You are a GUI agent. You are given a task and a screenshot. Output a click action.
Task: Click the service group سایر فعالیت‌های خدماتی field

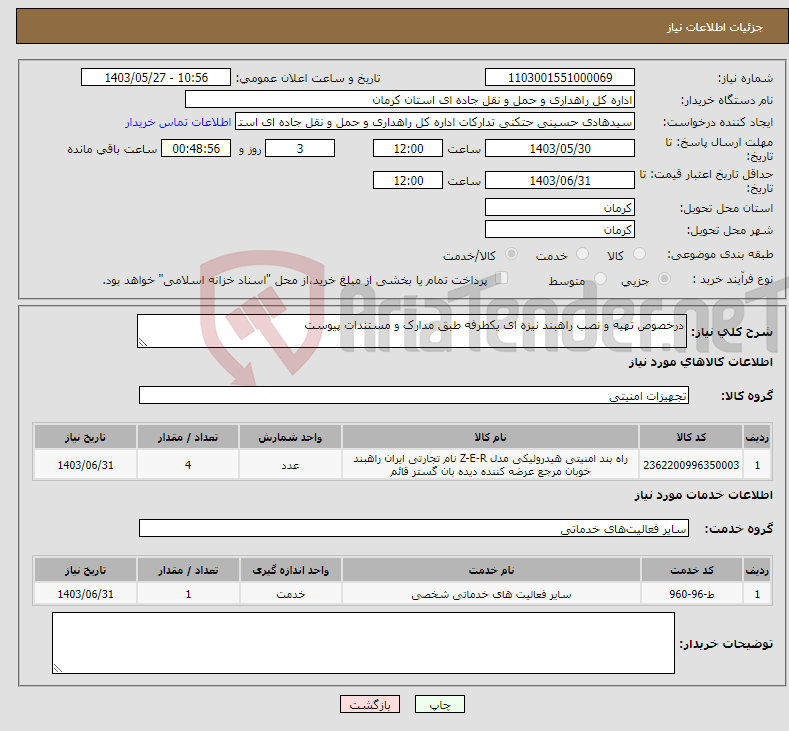click(414, 528)
